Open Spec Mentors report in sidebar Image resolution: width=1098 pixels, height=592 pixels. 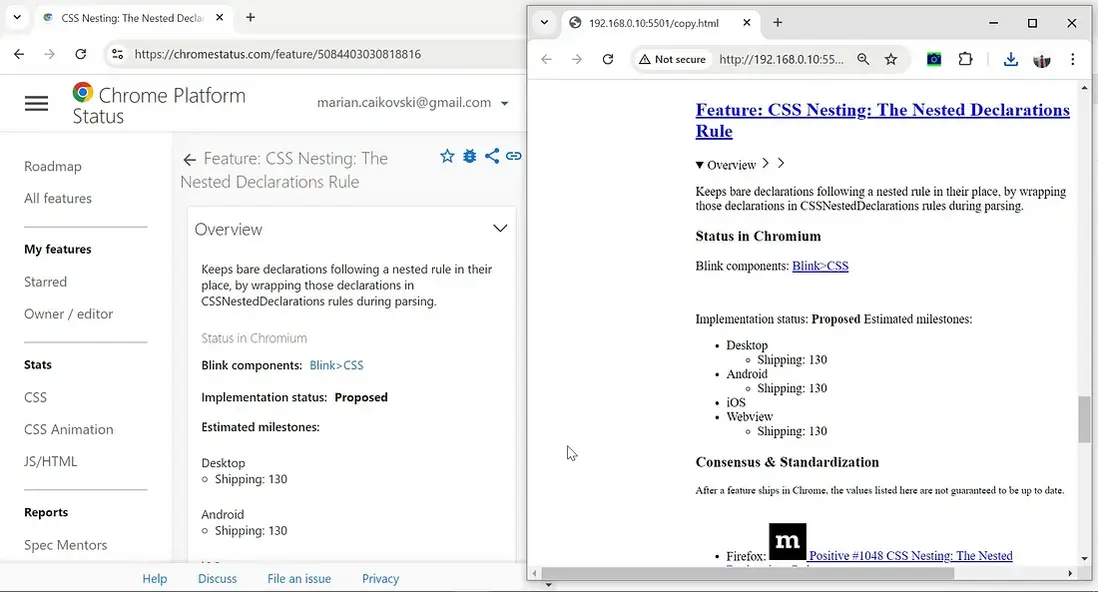click(x=65, y=545)
